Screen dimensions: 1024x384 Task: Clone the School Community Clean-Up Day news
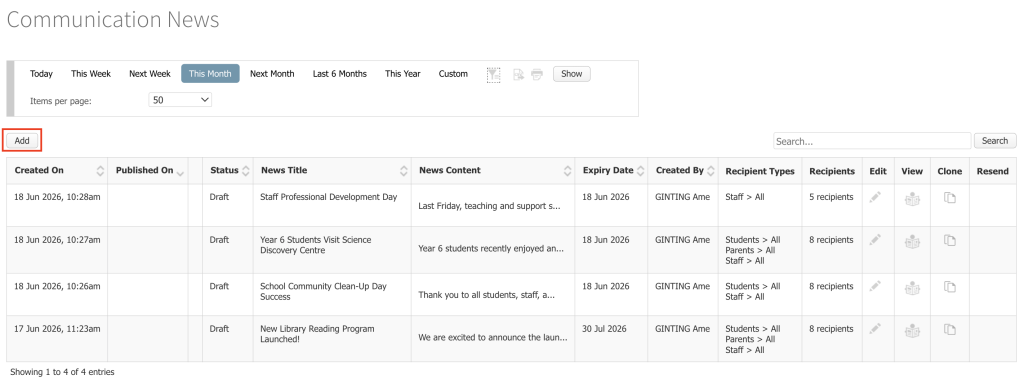click(950, 287)
